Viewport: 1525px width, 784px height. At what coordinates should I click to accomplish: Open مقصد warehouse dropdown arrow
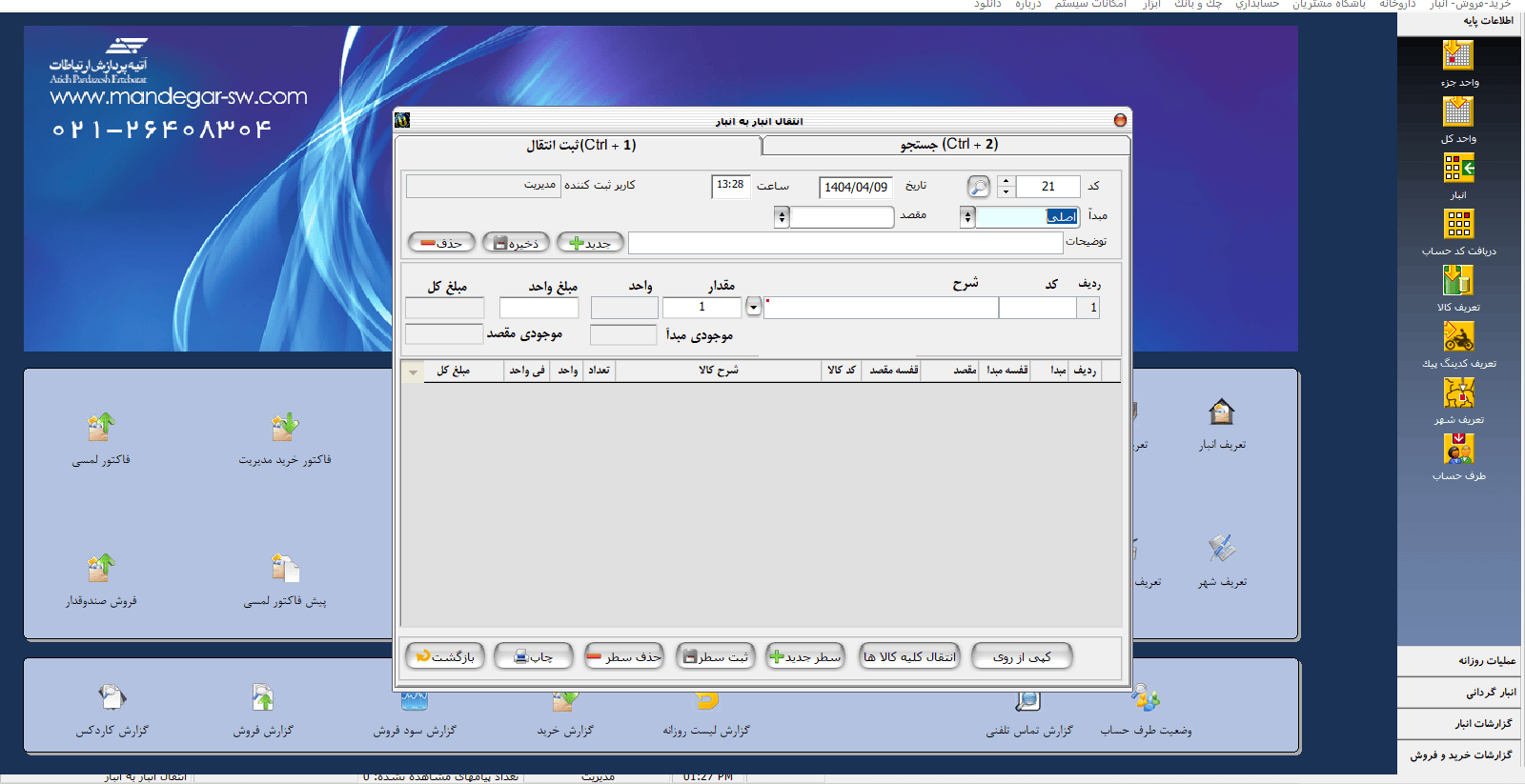783,217
